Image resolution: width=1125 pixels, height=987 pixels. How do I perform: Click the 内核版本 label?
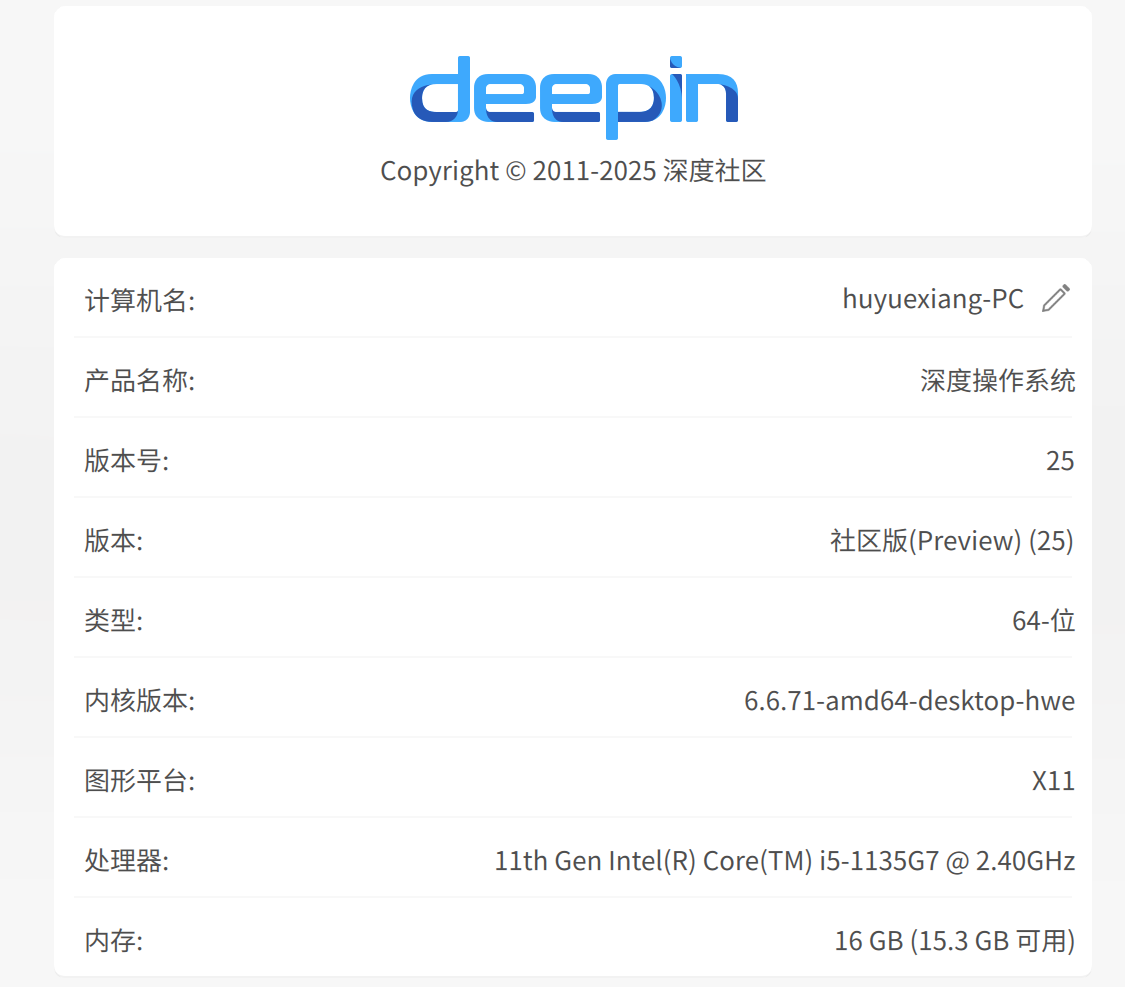point(140,701)
